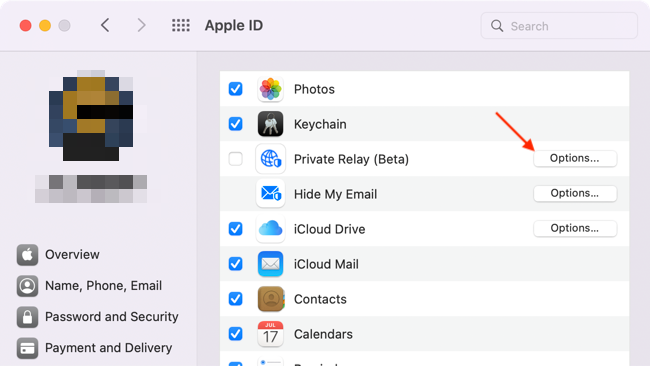The height and width of the screenshot is (366, 650).
Task: Click the Calendars icon showing 17
Action: 270,334
